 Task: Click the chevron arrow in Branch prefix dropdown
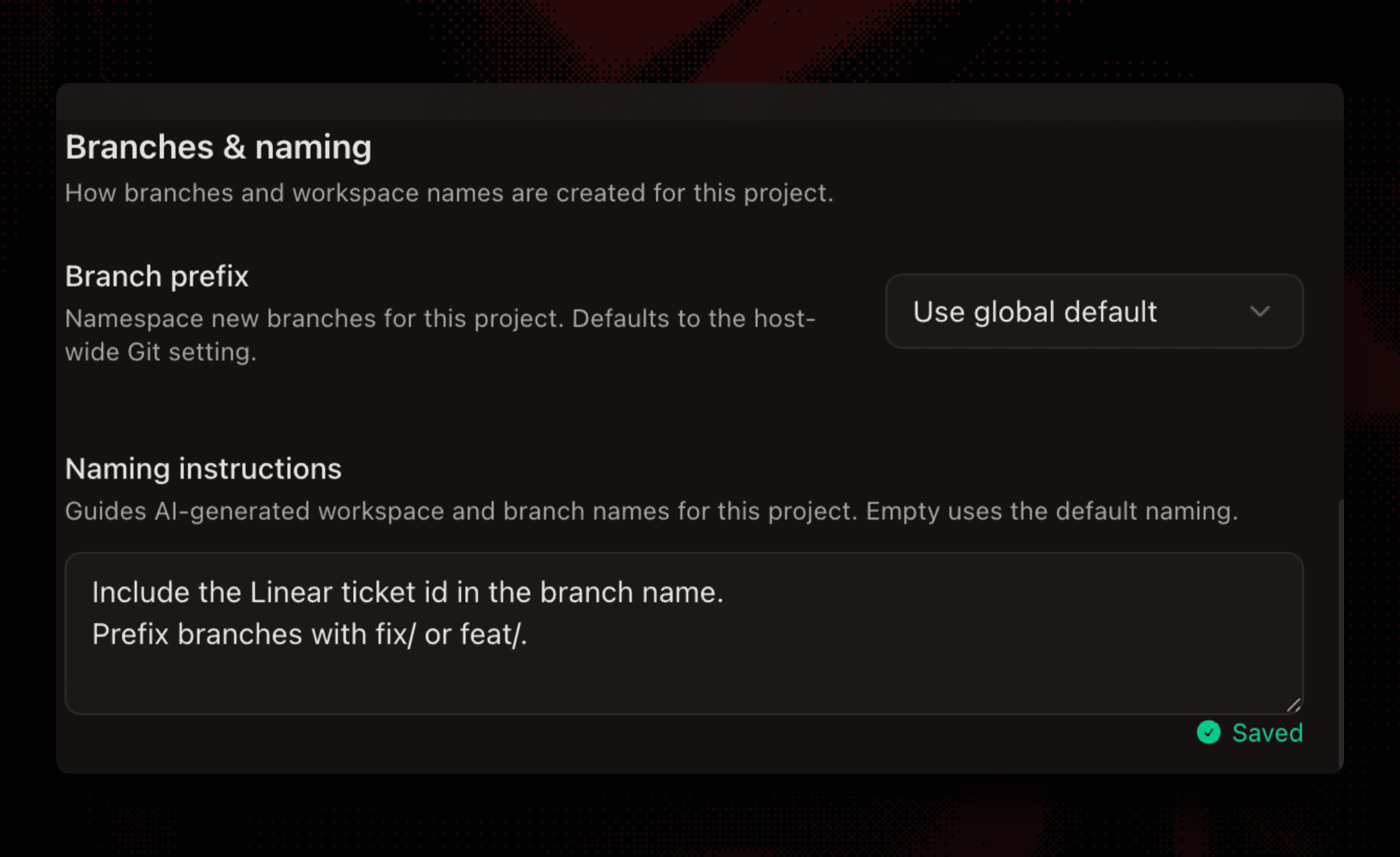[1259, 312]
